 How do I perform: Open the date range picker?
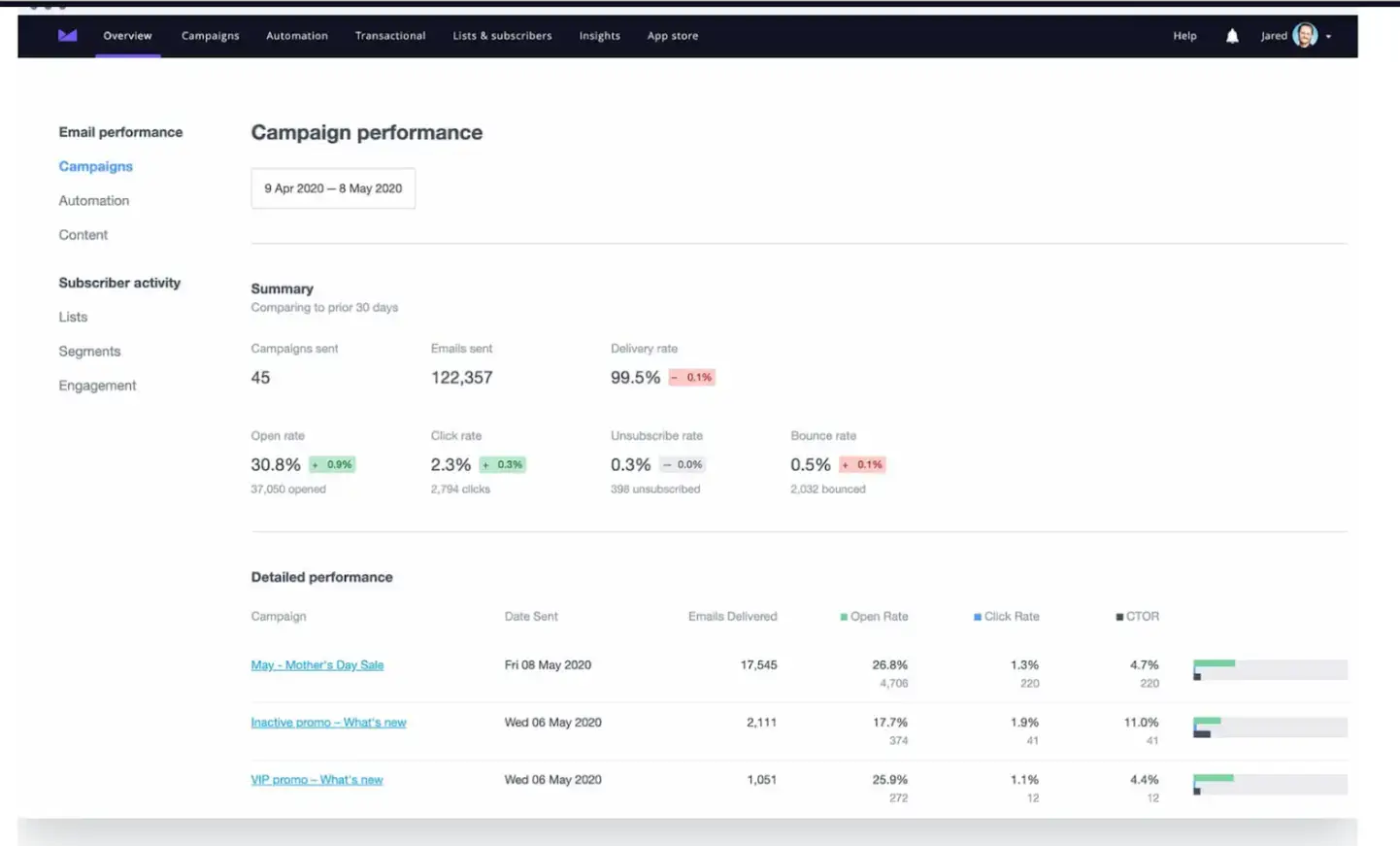click(333, 188)
